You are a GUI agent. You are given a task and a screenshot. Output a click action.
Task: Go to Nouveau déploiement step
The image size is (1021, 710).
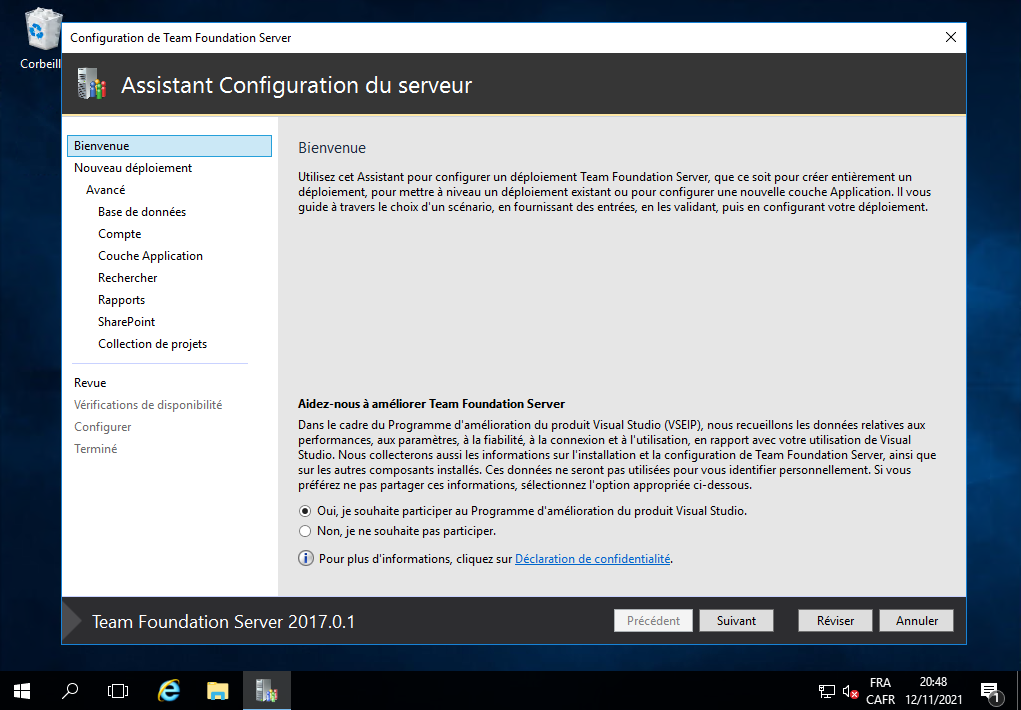tap(133, 168)
